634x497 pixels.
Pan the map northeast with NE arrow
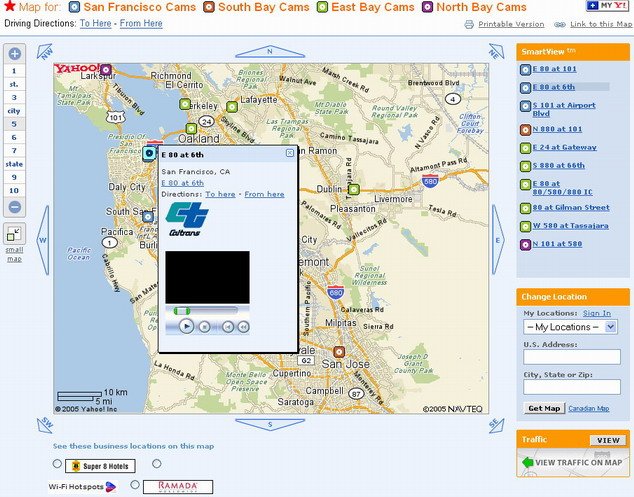coord(497,51)
